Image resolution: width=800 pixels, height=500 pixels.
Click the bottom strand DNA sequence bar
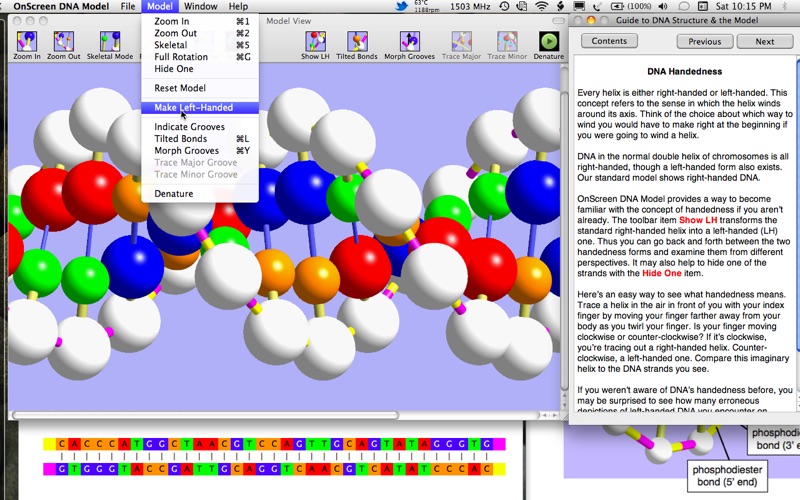(x=274, y=468)
